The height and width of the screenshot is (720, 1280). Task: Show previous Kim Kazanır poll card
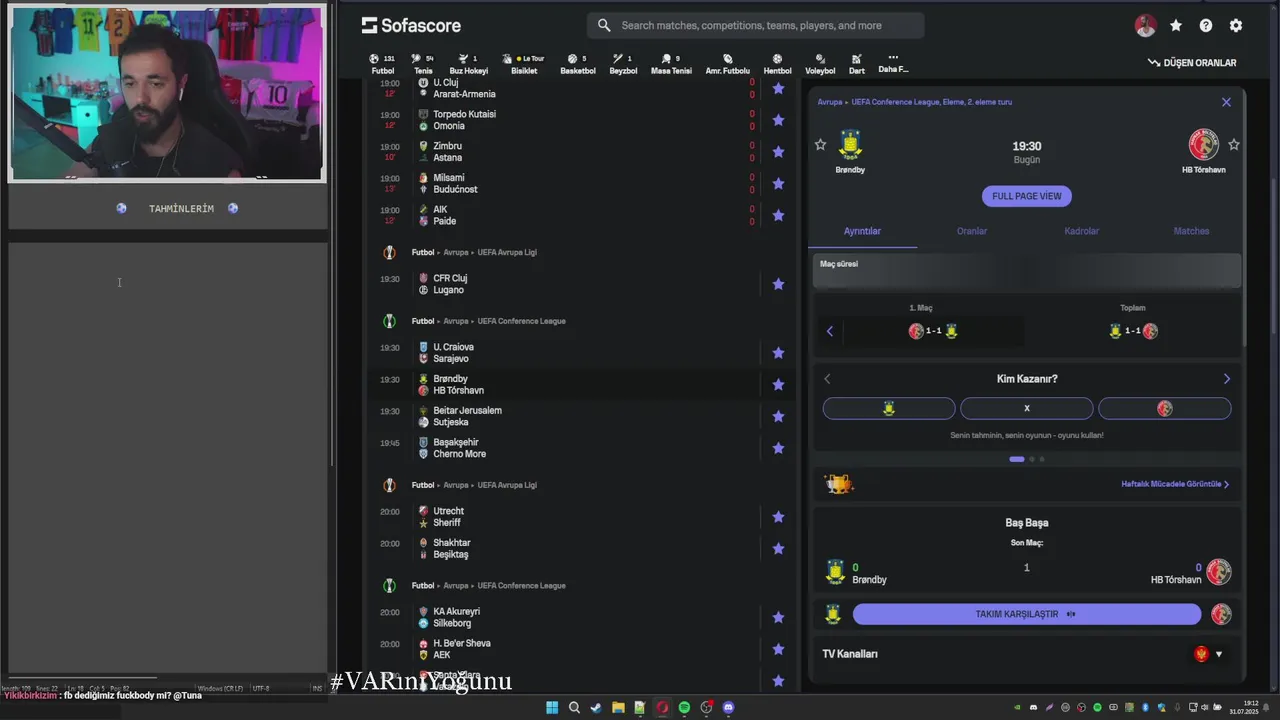827,379
